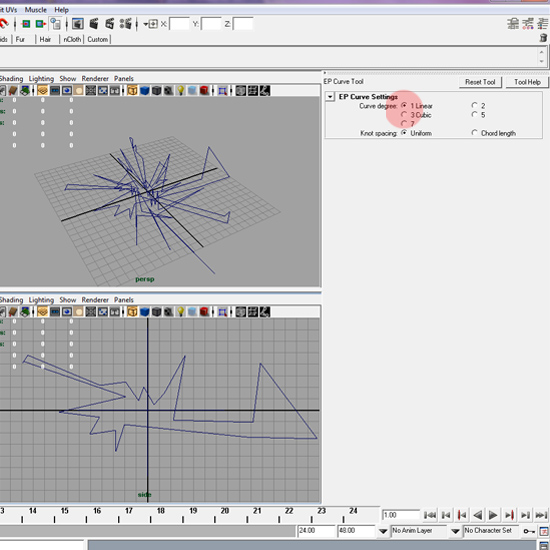The width and height of the screenshot is (550, 550).
Task: Open Panels menu in side panel
Action: coord(124,300)
